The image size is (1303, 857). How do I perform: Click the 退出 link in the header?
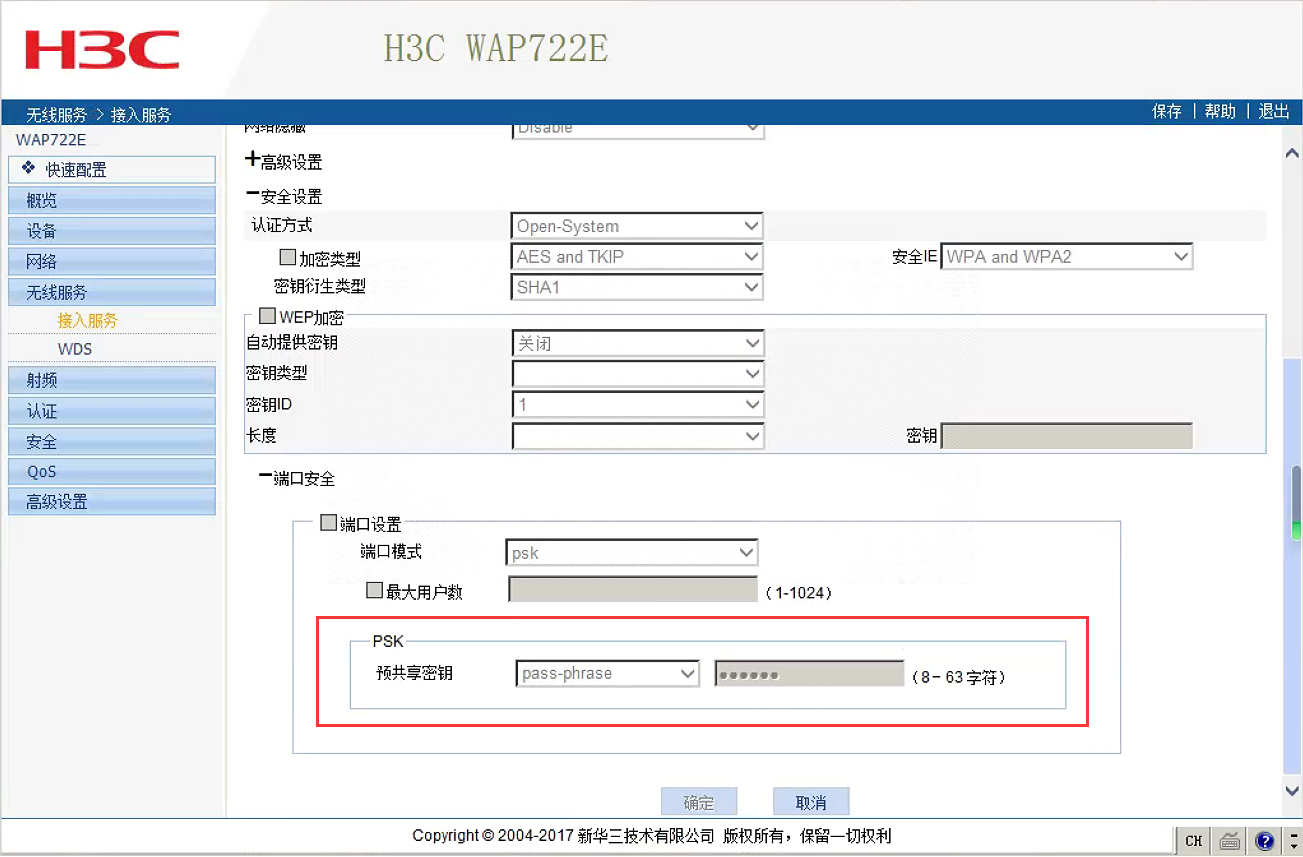pyautogui.click(x=1274, y=112)
